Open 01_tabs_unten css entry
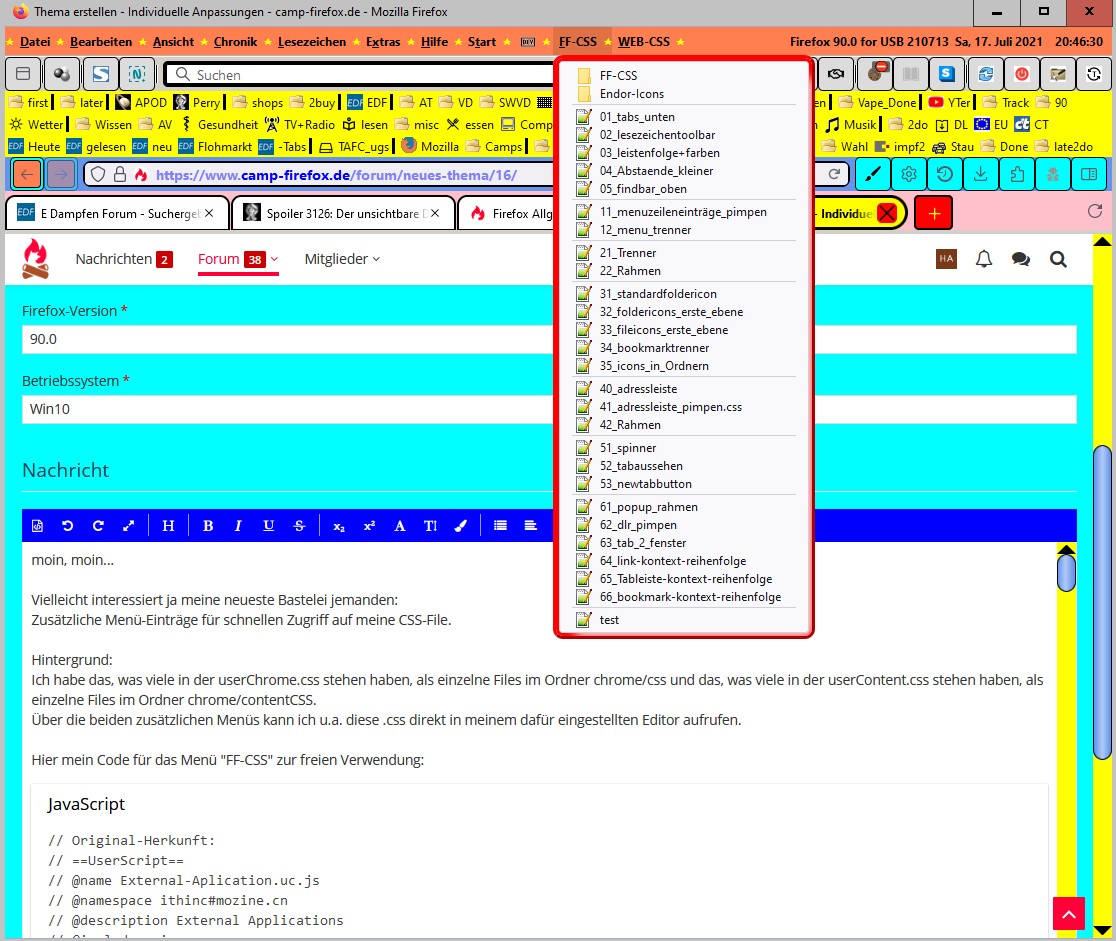1116x941 pixels. (683, 117)
